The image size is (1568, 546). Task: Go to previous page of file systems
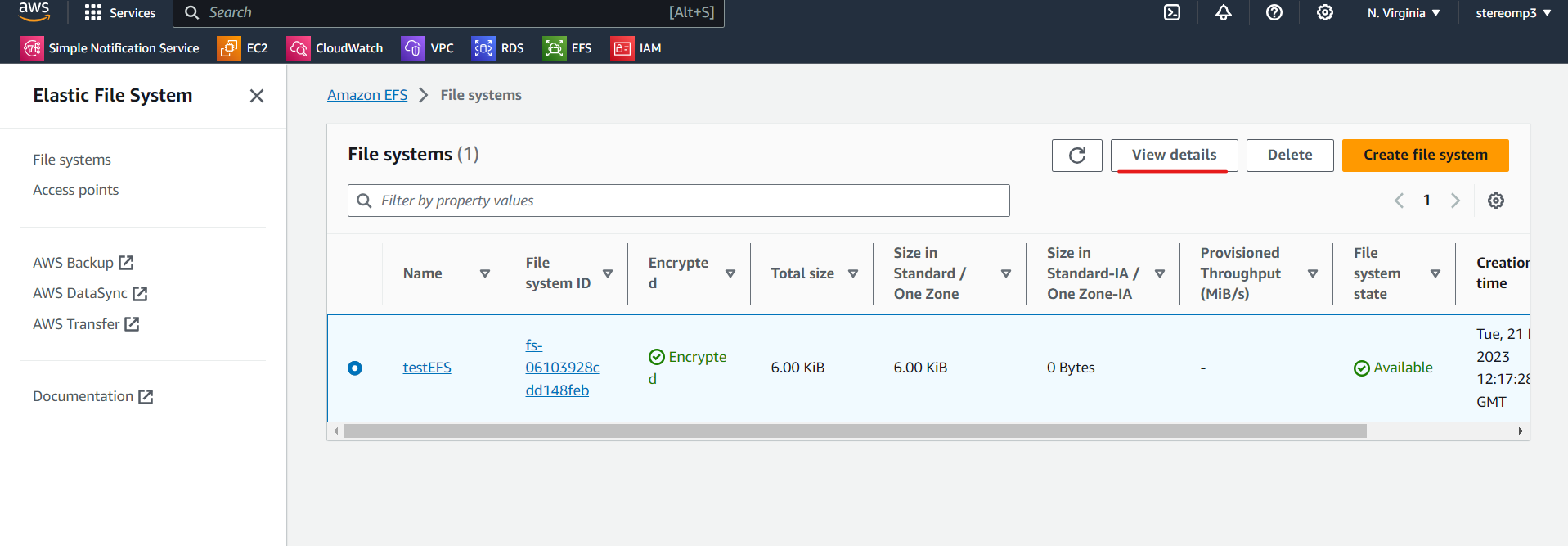pos(1399,201)
